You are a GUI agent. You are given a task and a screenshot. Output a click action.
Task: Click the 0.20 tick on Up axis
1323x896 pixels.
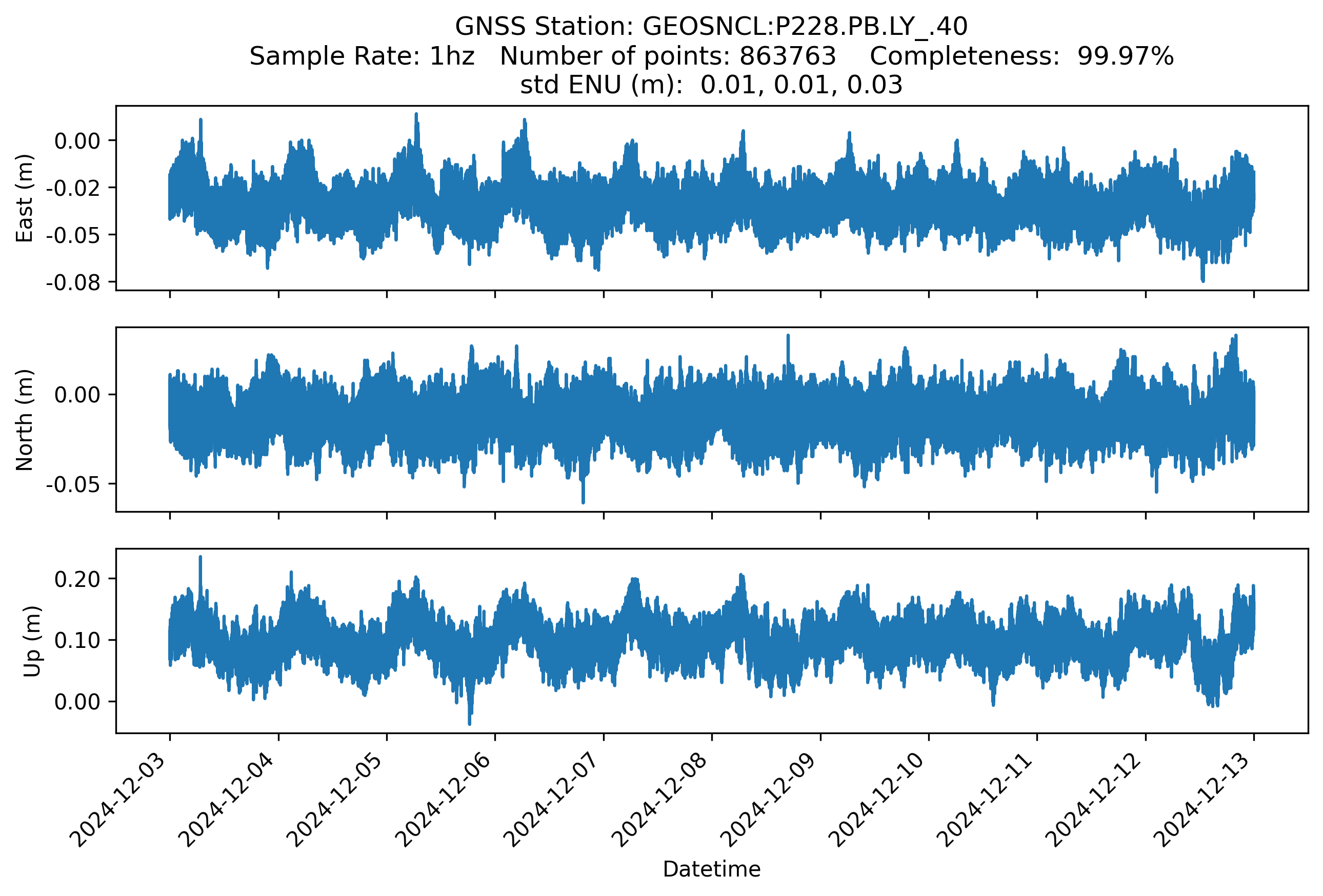[x=77, y=579]
